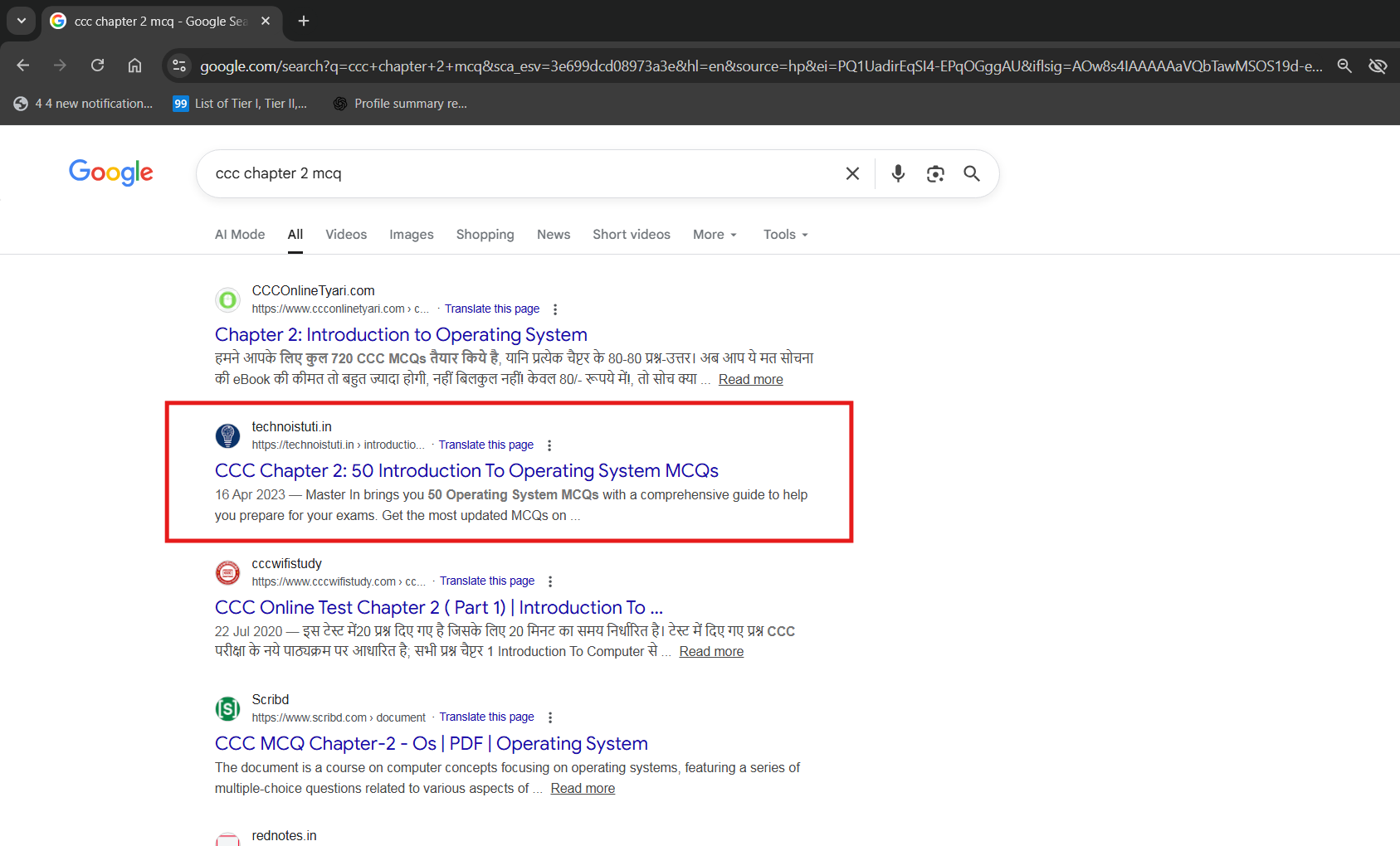Open search by image camera icon
The image size is (1400, 846).
(935, 173)
